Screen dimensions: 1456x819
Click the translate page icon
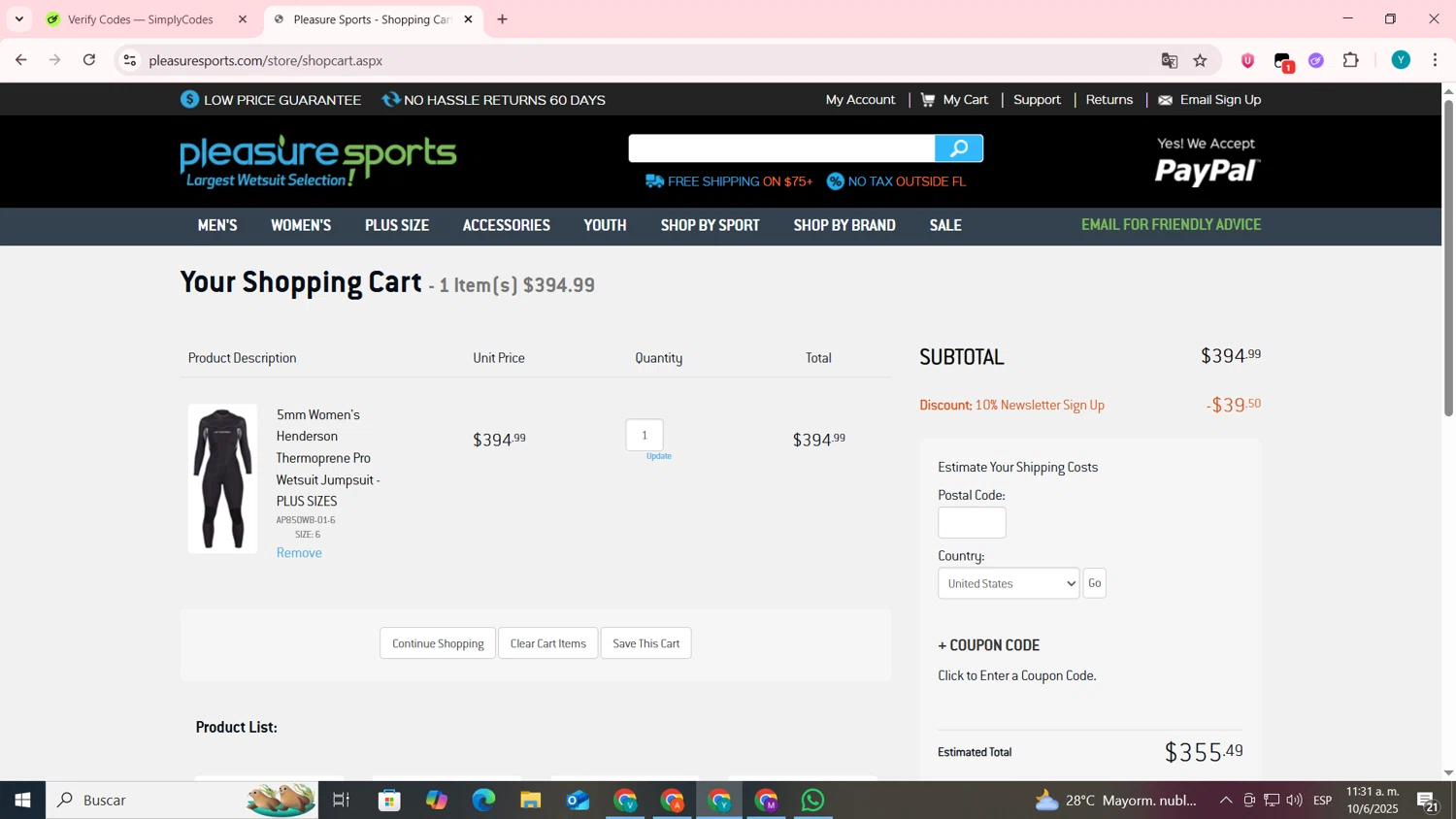click(1170, 60)
